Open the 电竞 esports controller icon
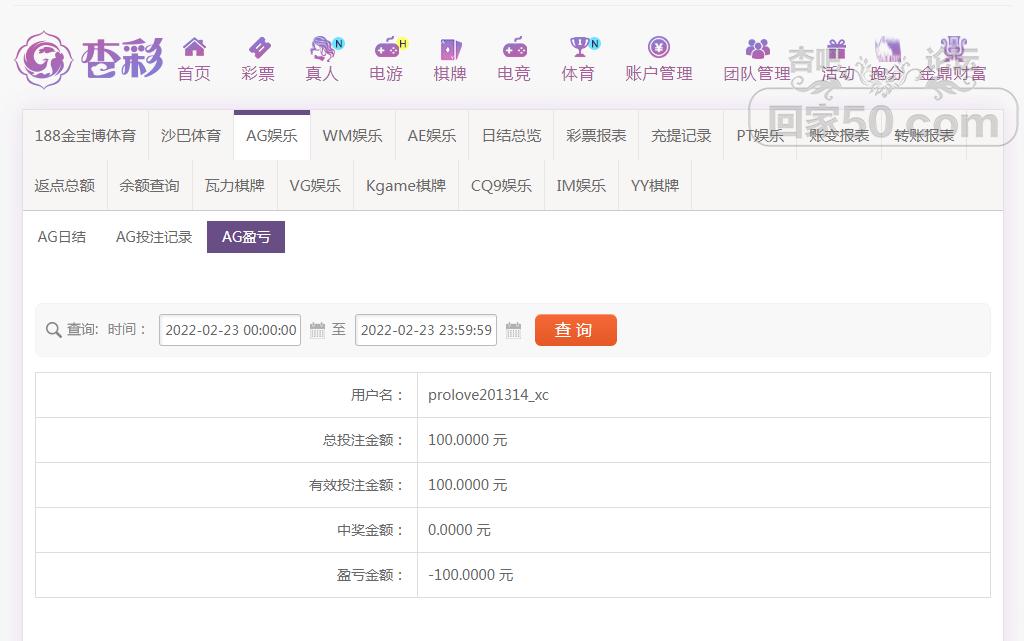The height and width of the screenshot is (641, 1024). tap(514, 48)
